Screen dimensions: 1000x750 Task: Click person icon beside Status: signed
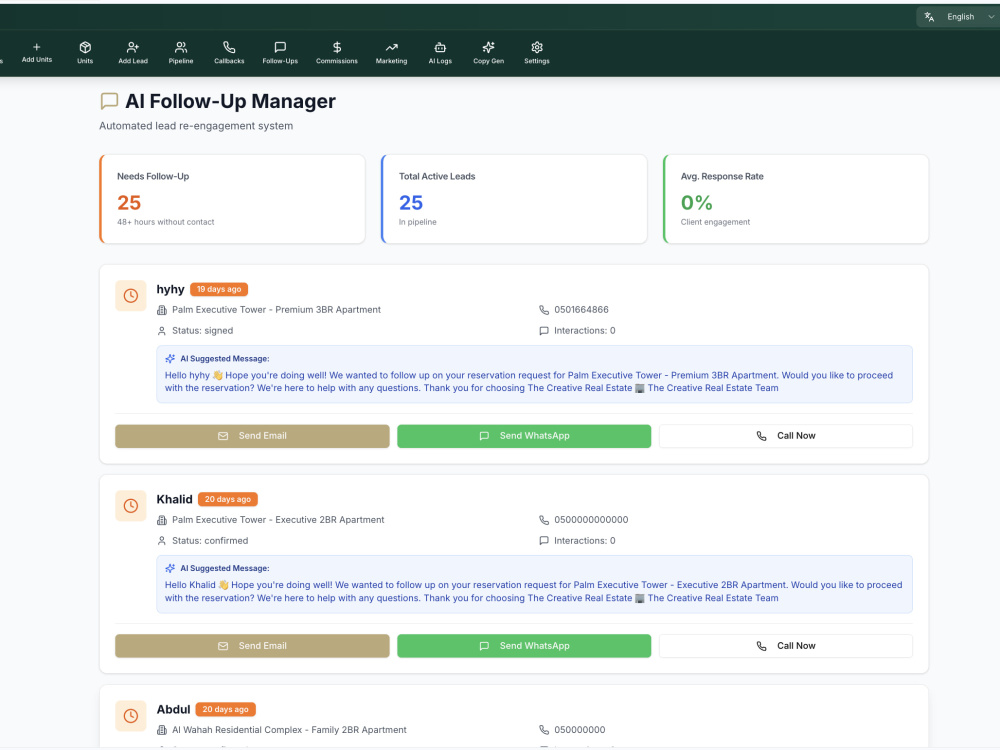[162, 331]
